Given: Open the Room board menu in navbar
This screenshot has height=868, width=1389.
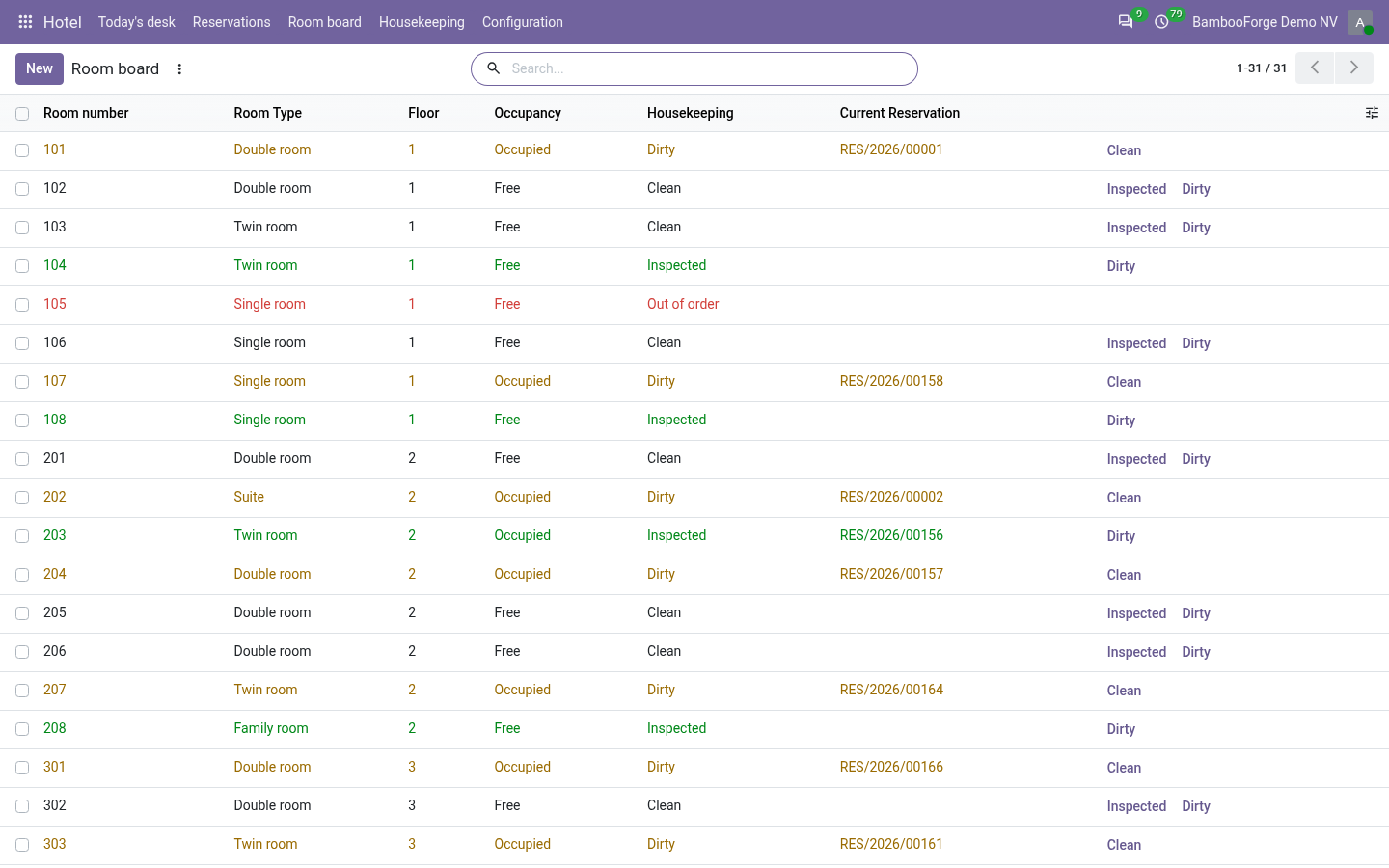Looking at the screenshot, I should (324, 22).
